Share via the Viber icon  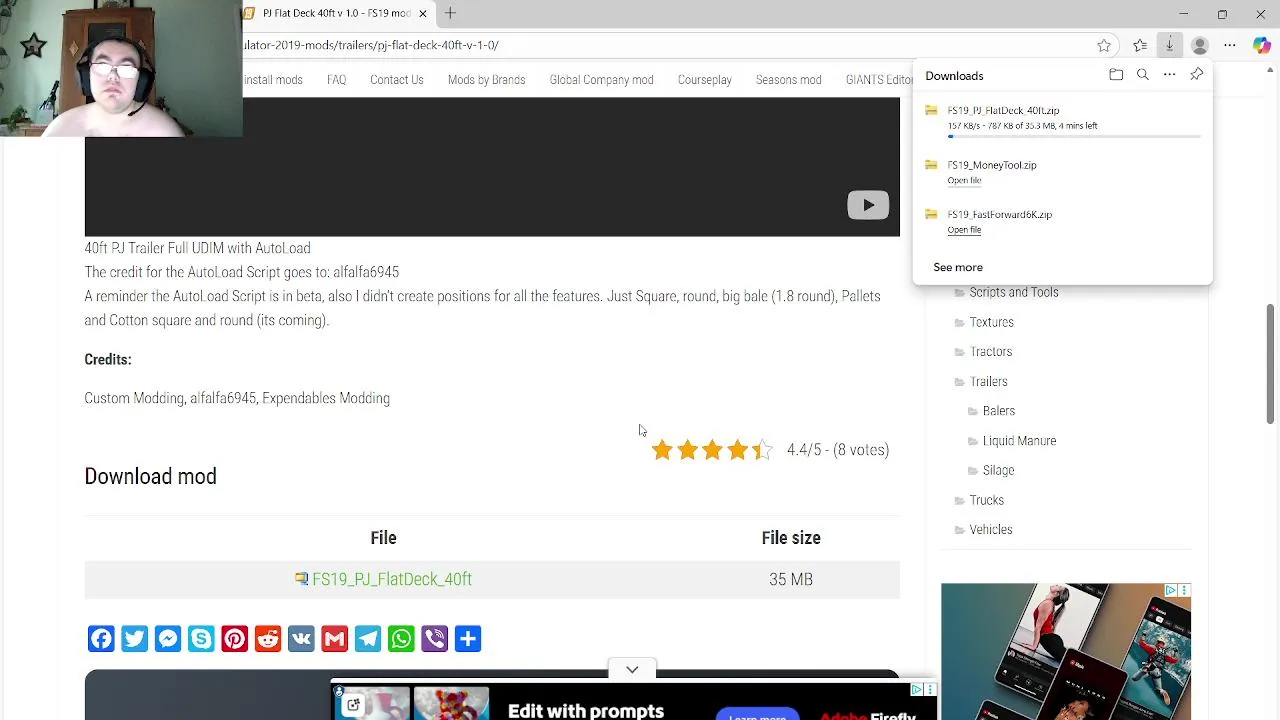pyautogui.click(x=434, y=639)
